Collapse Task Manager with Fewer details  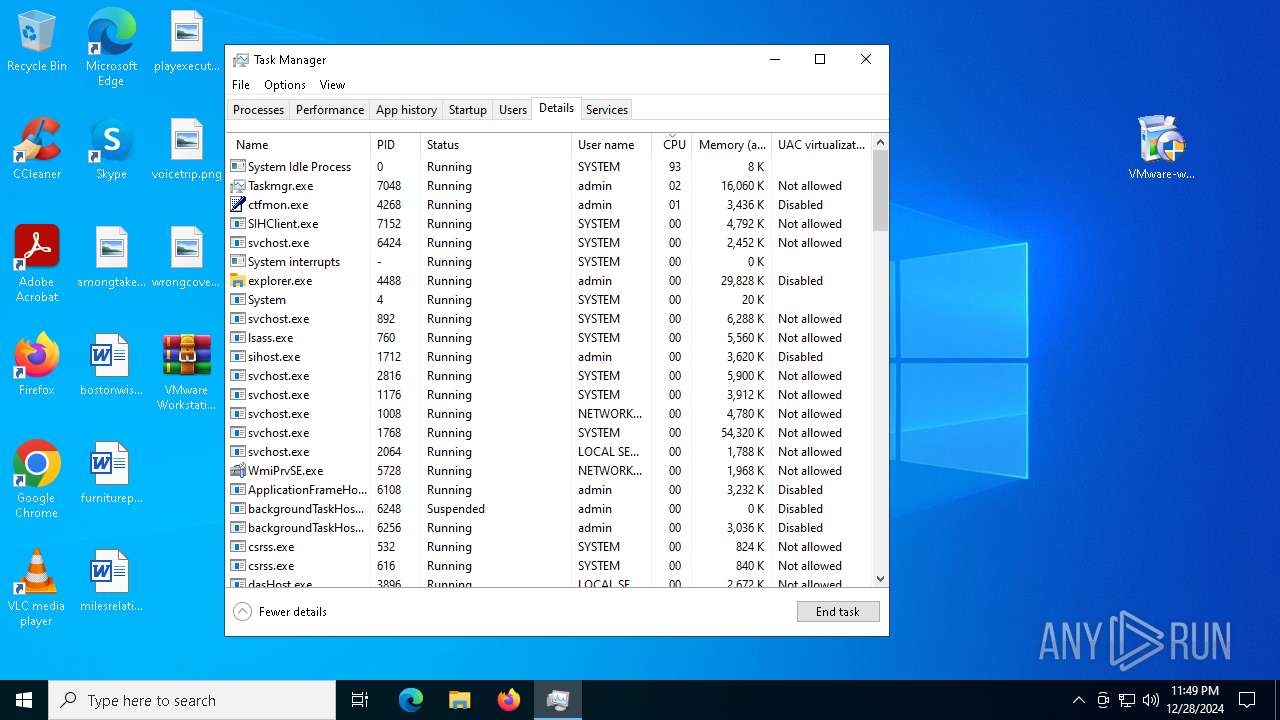280,612
